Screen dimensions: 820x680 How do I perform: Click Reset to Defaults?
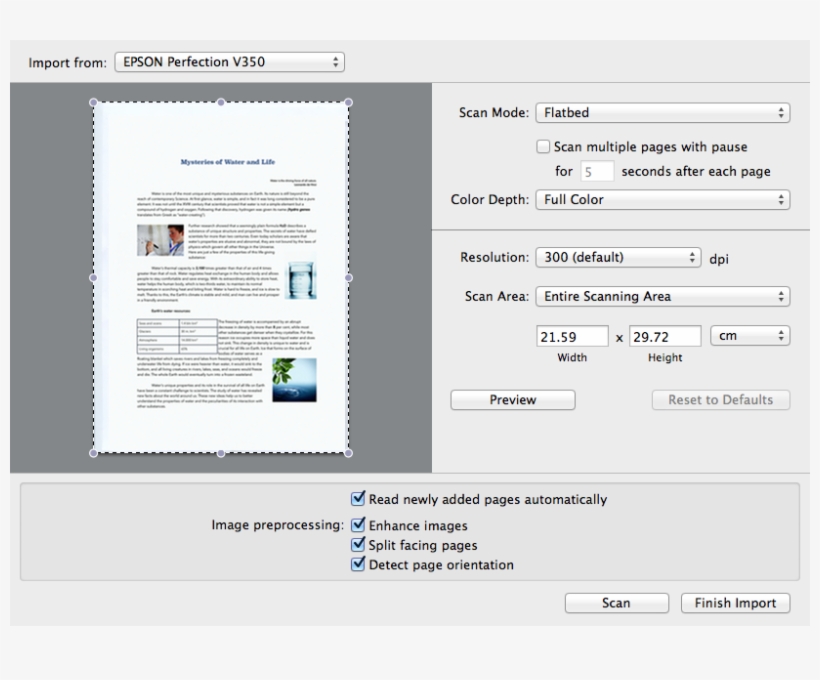720,399
